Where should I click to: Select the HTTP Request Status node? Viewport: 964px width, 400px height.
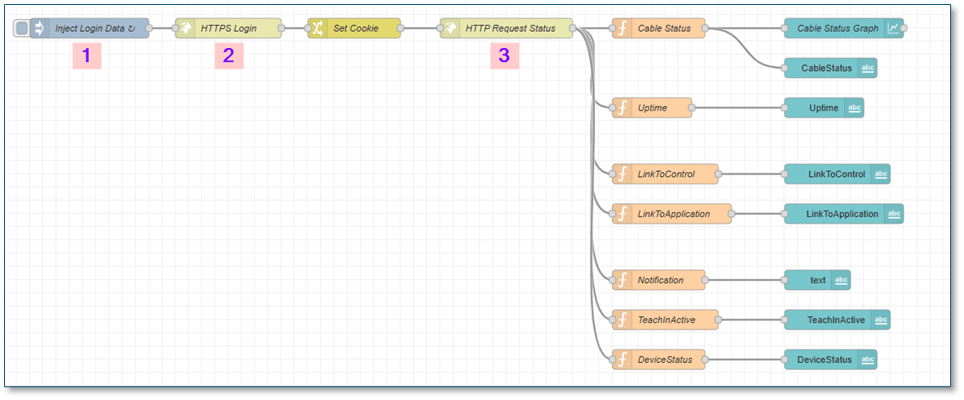(x=507, y=28)
